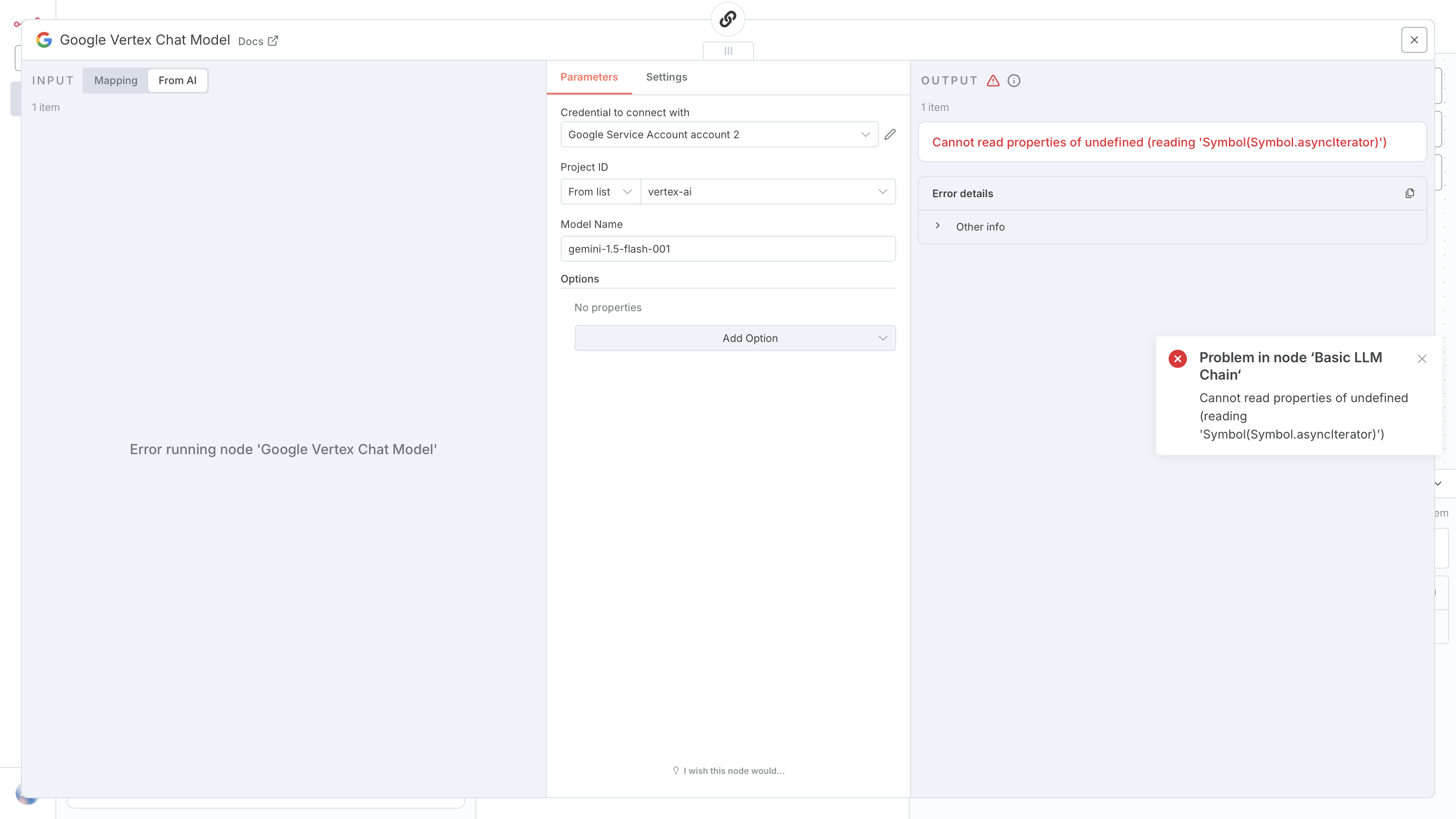
Task: Click the Google logo icon
Action: click(44, 40)
